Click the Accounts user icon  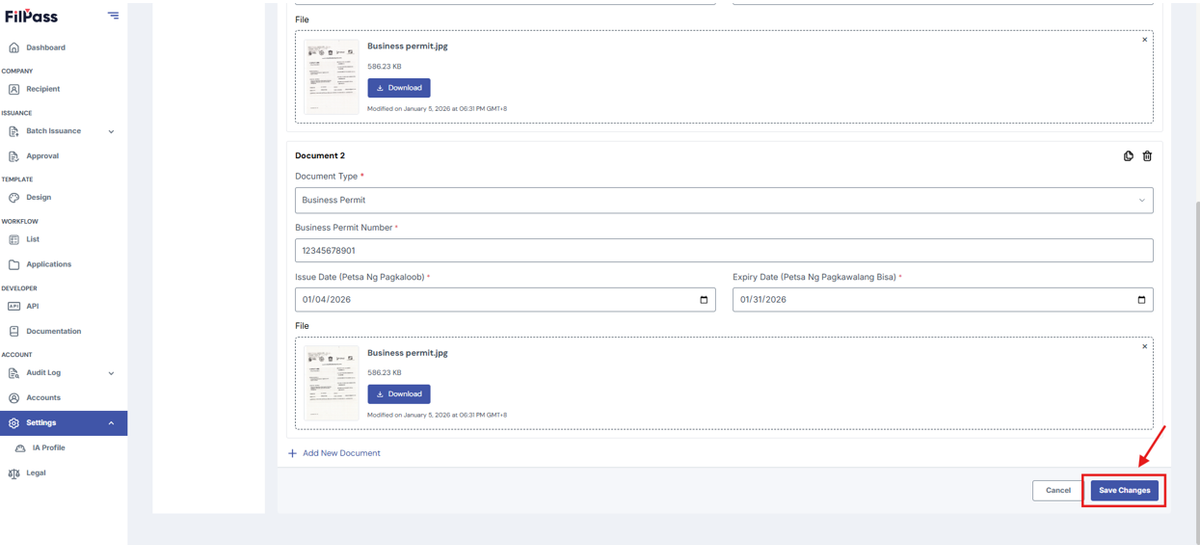[14, 397]
